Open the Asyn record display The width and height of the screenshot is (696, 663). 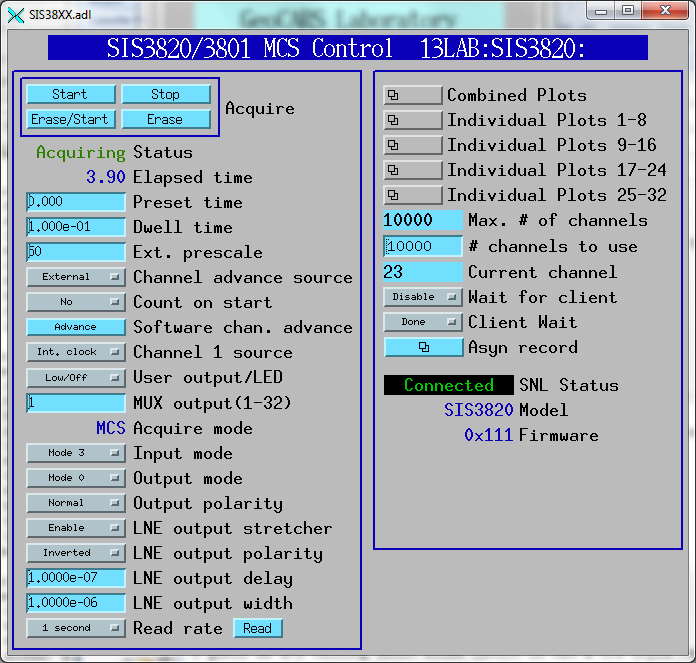[423, 347]
